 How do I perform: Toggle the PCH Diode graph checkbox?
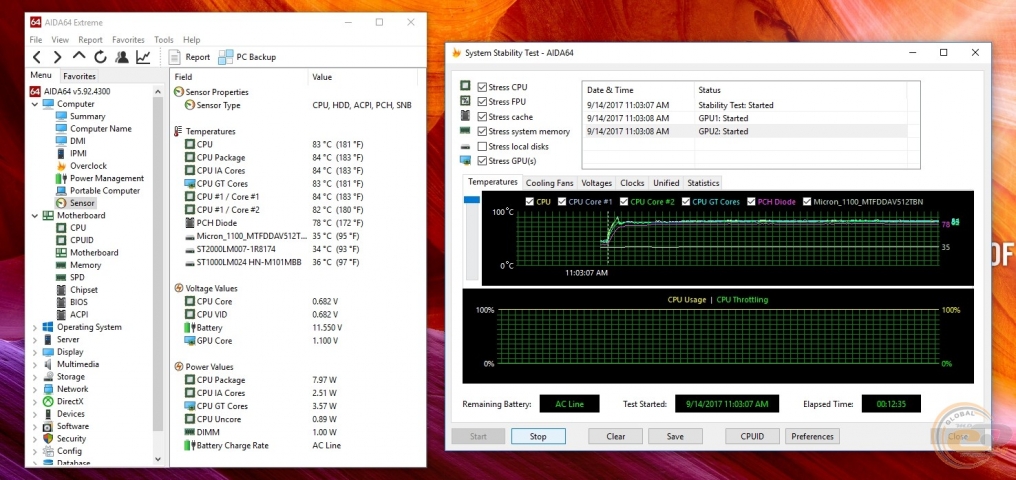pyautogui.click(x=751, y=201)
